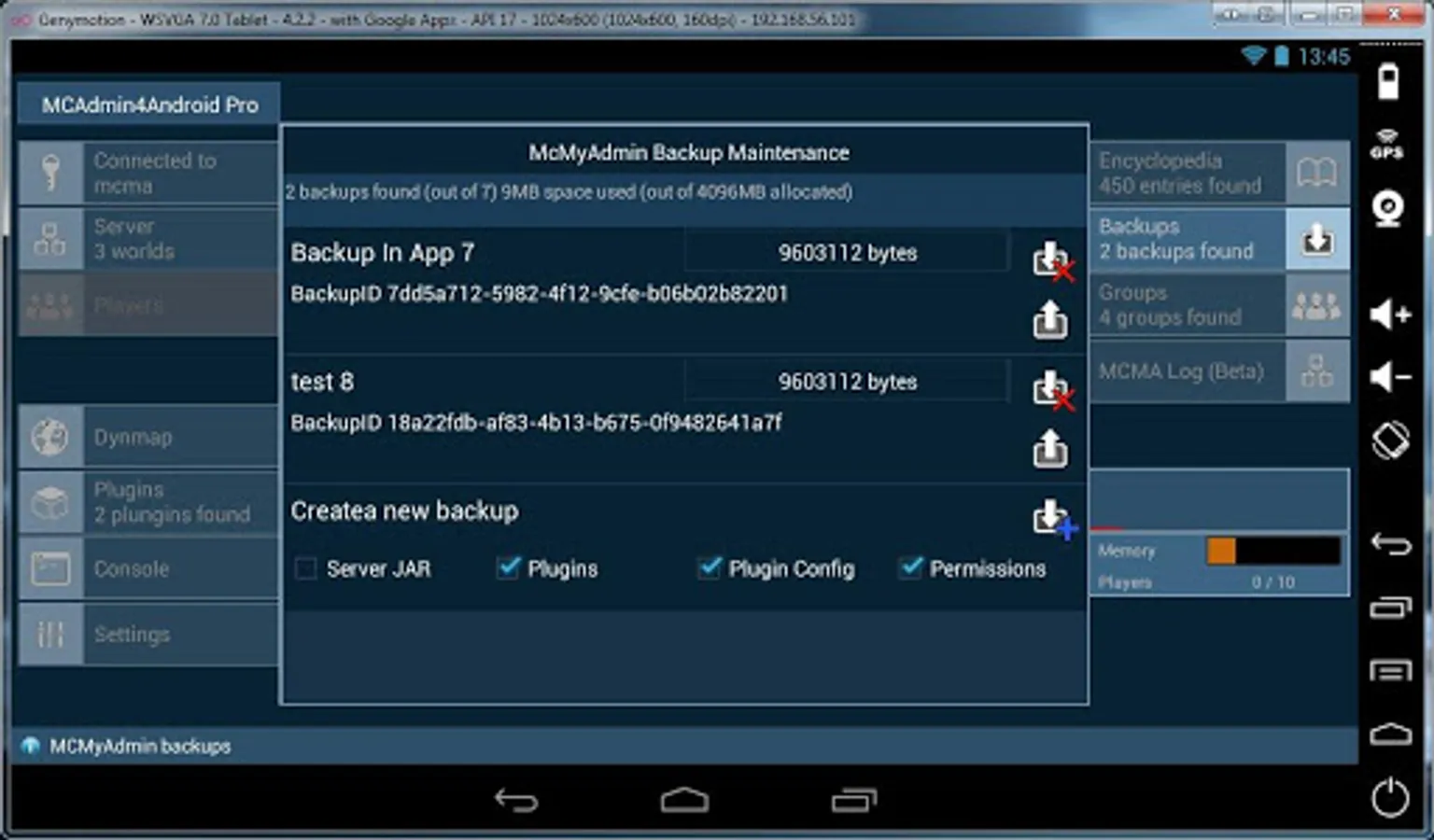
Task: Open the Dynmap globe icon
Action: point(50,437)
